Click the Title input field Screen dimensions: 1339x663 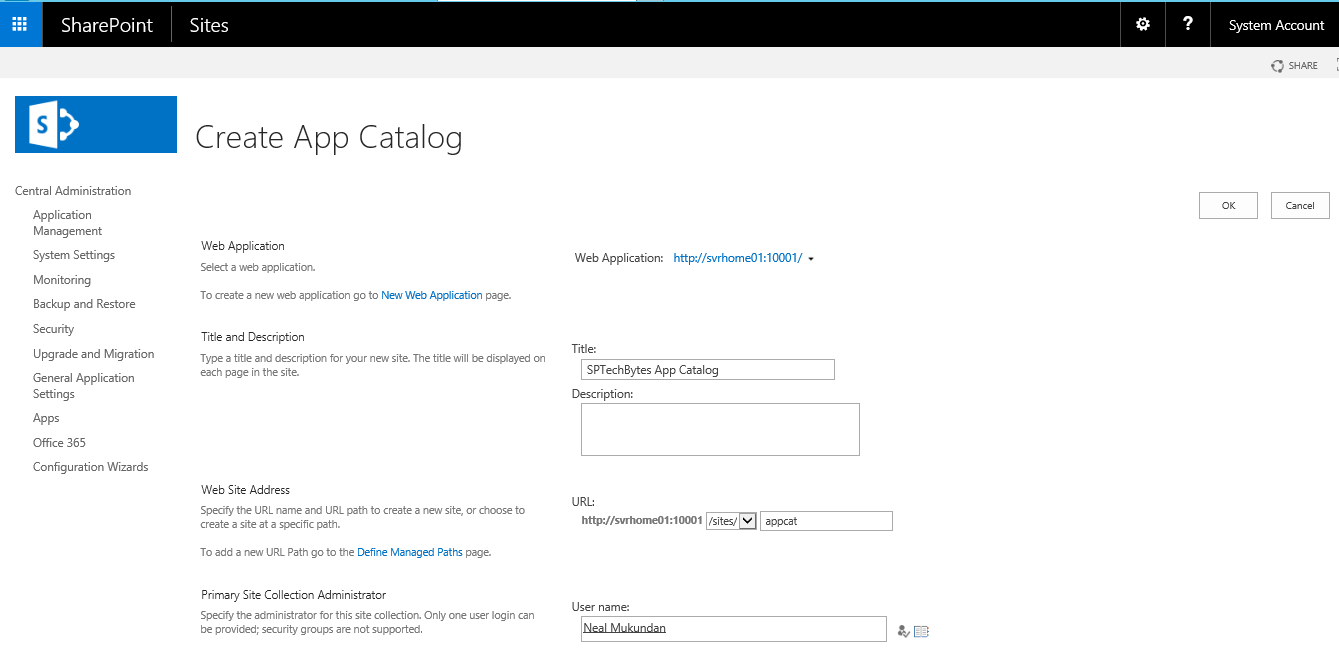point(708,370)
